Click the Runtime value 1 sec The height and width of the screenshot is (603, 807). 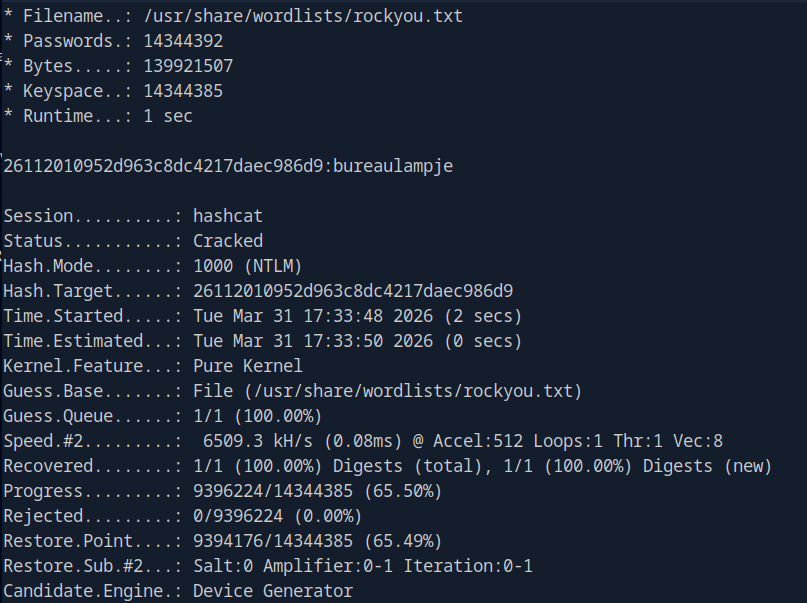tap(168, 116)
